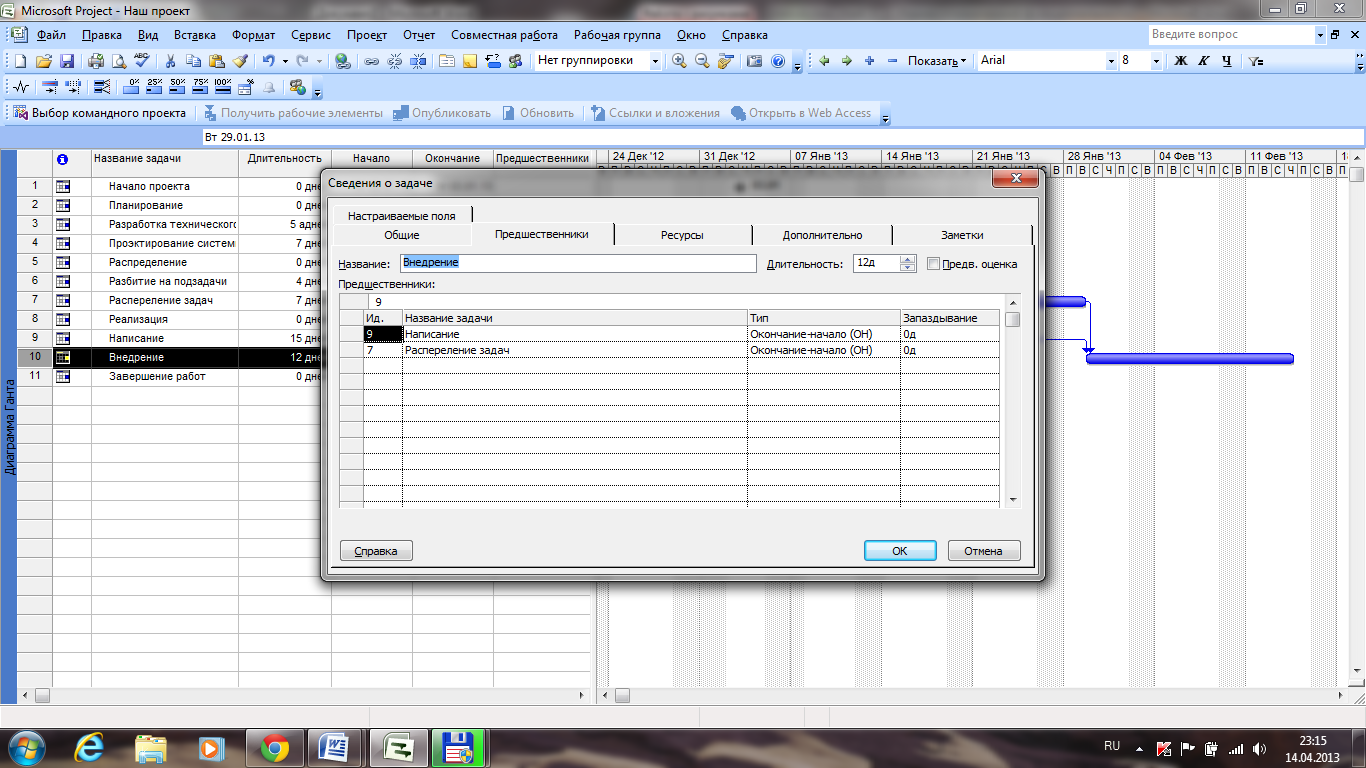
Task: Click the Отмена button
Action: [x=983, y=551]
